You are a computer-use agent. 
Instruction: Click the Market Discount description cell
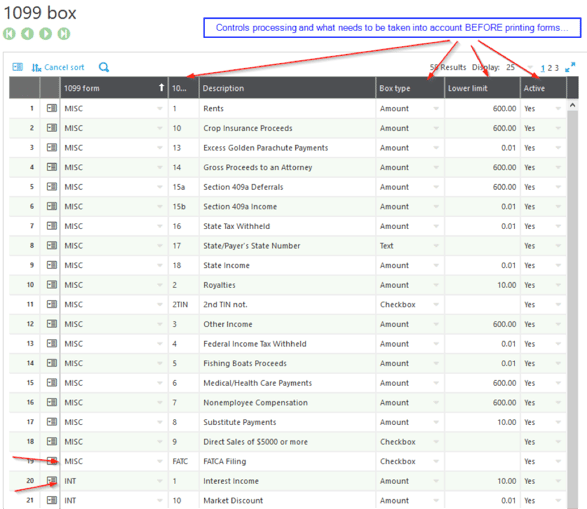point(287,500)
